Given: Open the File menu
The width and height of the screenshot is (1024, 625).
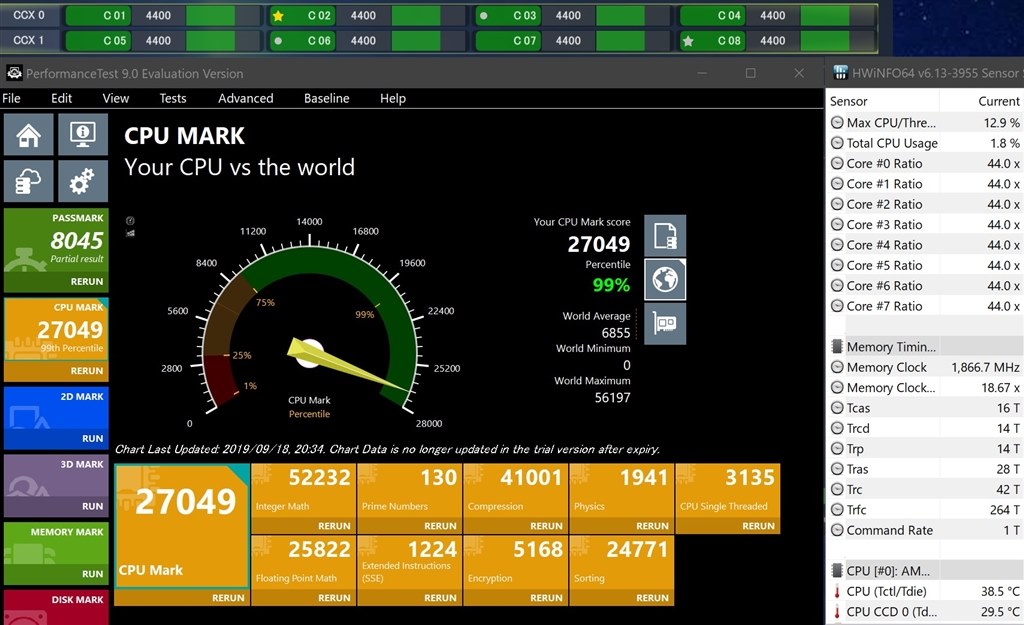Looking at the screenshot, I should pos(11,98).
